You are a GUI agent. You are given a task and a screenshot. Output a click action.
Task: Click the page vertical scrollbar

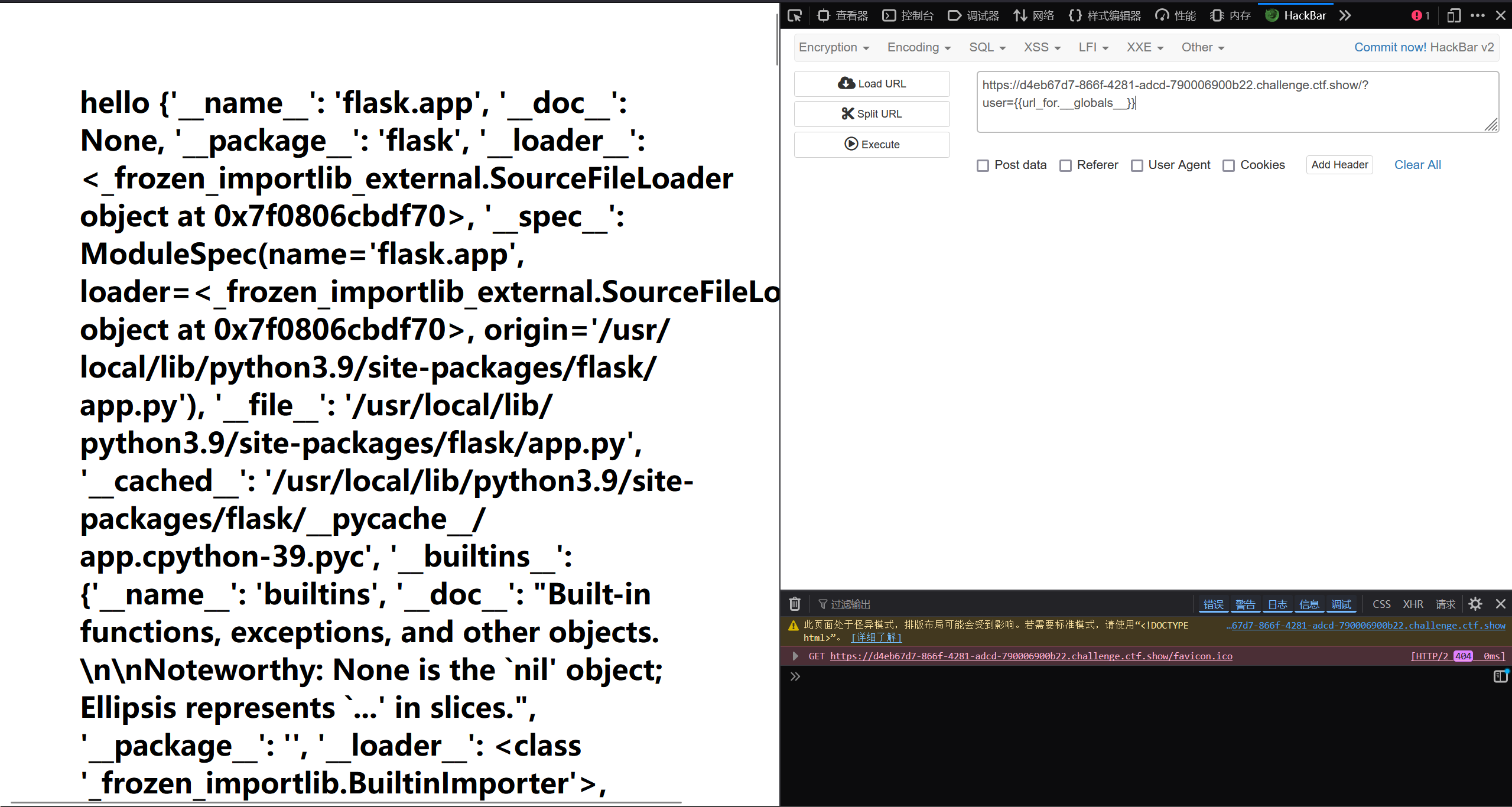[x=777, y=39]
